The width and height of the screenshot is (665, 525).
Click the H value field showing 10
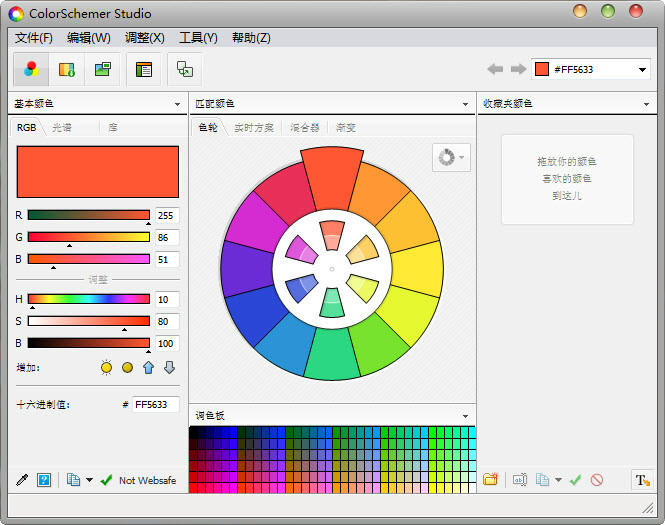(x=167, y=299)
